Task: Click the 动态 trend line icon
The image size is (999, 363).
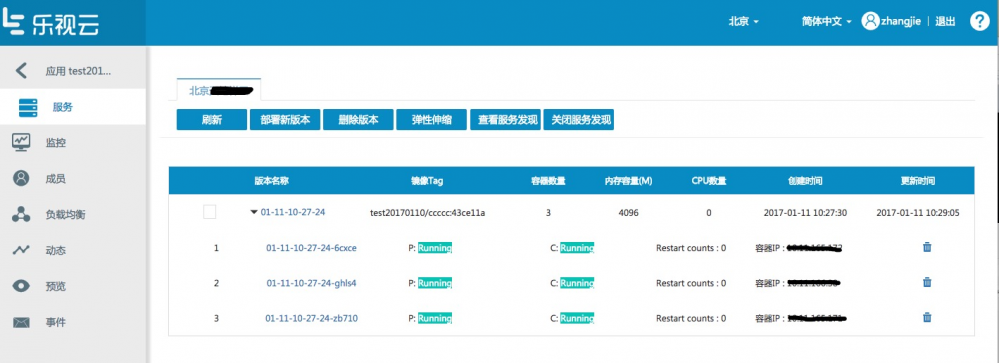Action: (x=21, y=250)
